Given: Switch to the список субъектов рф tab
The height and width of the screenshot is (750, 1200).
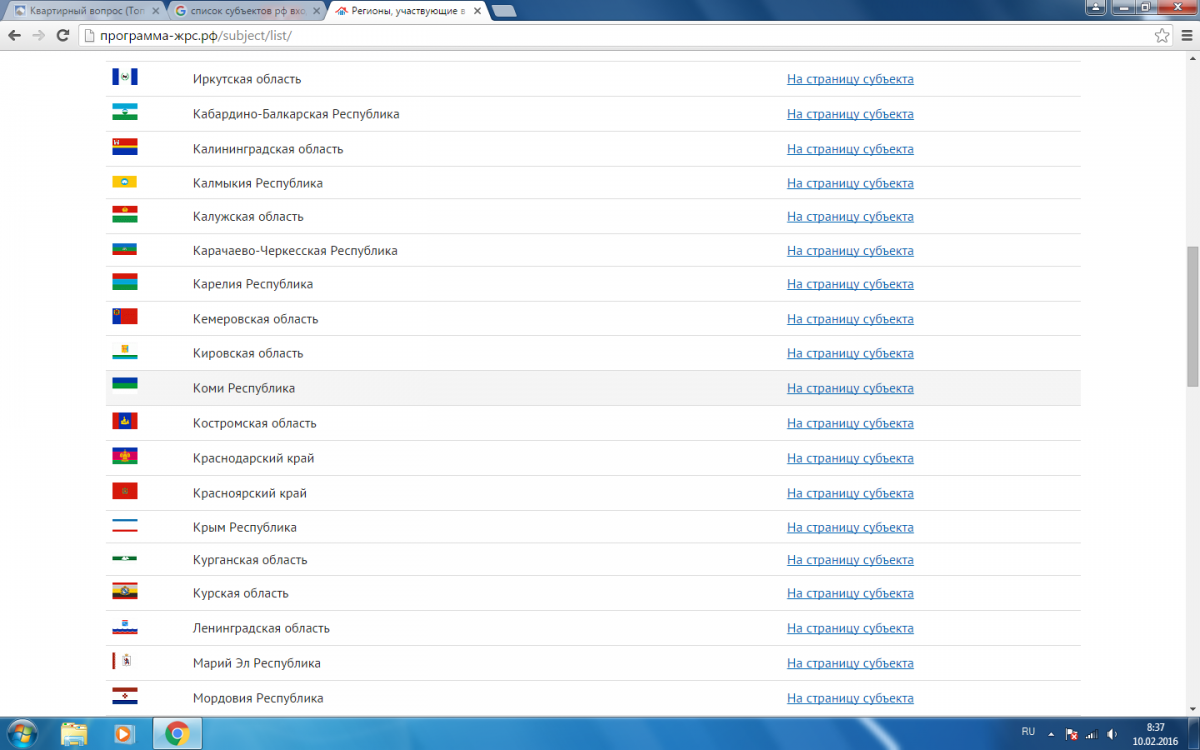Looking at the screenshot, I should 245,11.
